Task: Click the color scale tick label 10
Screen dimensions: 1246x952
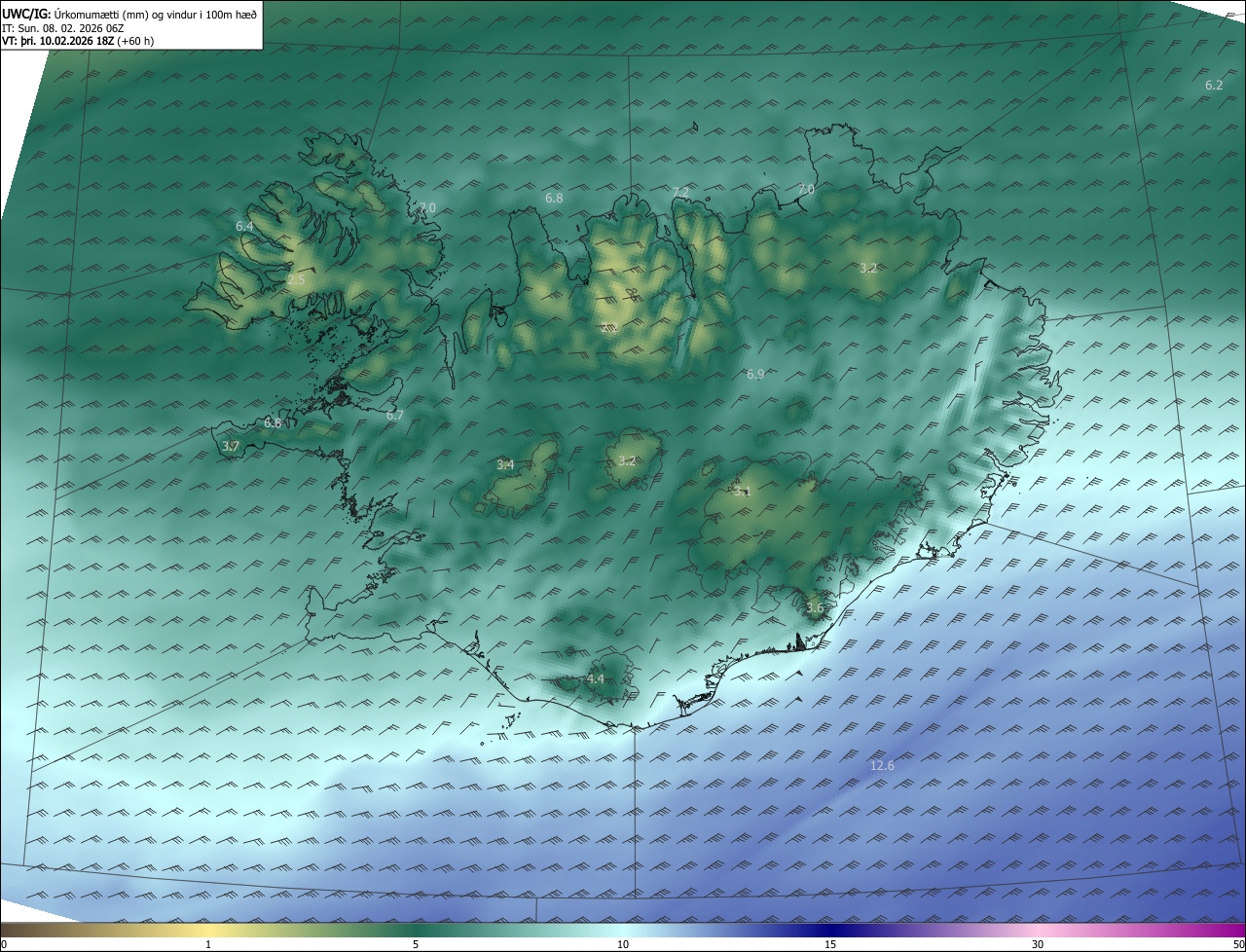Action: (623, 945)
